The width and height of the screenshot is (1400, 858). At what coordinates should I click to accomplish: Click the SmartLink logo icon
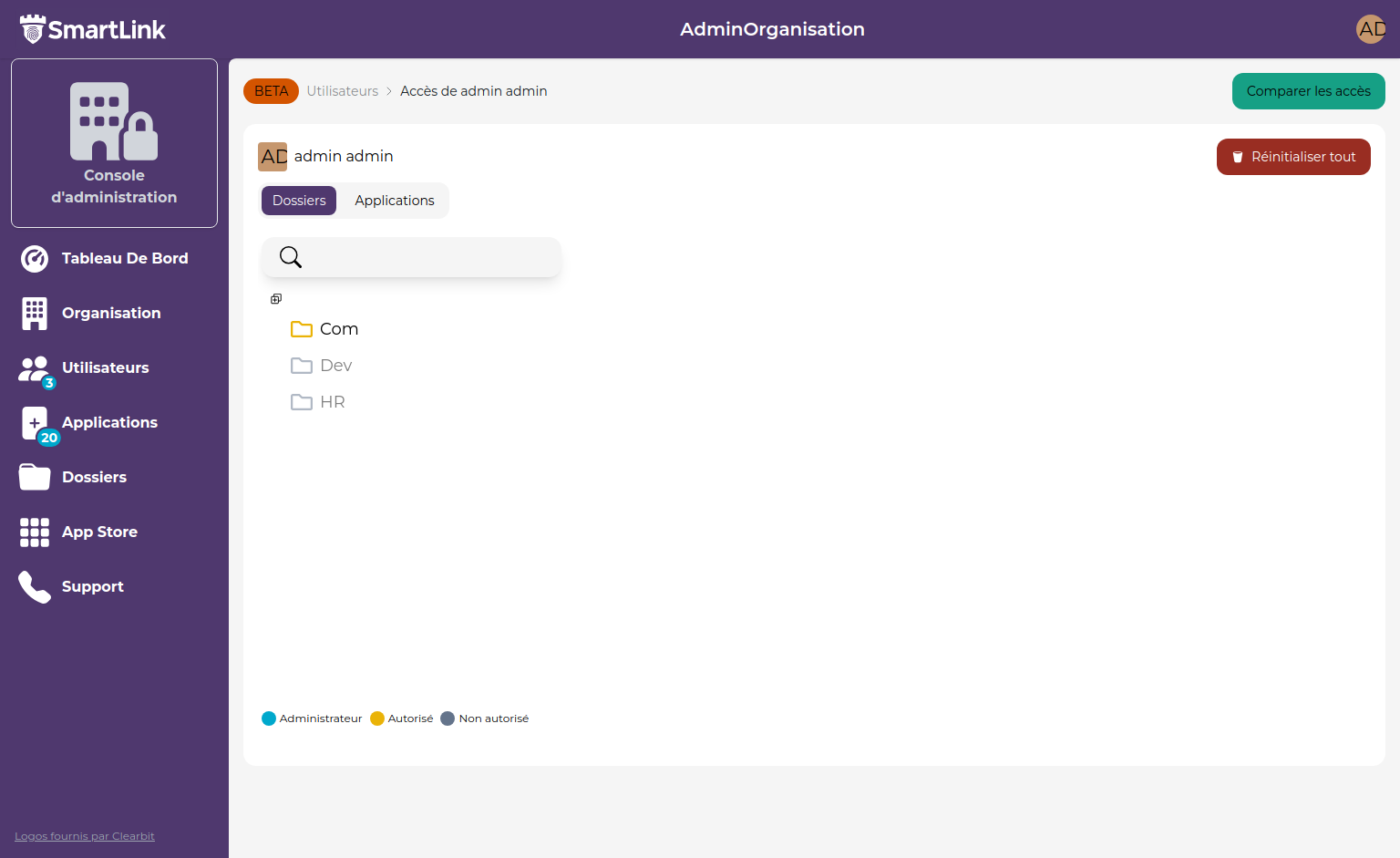33,29
